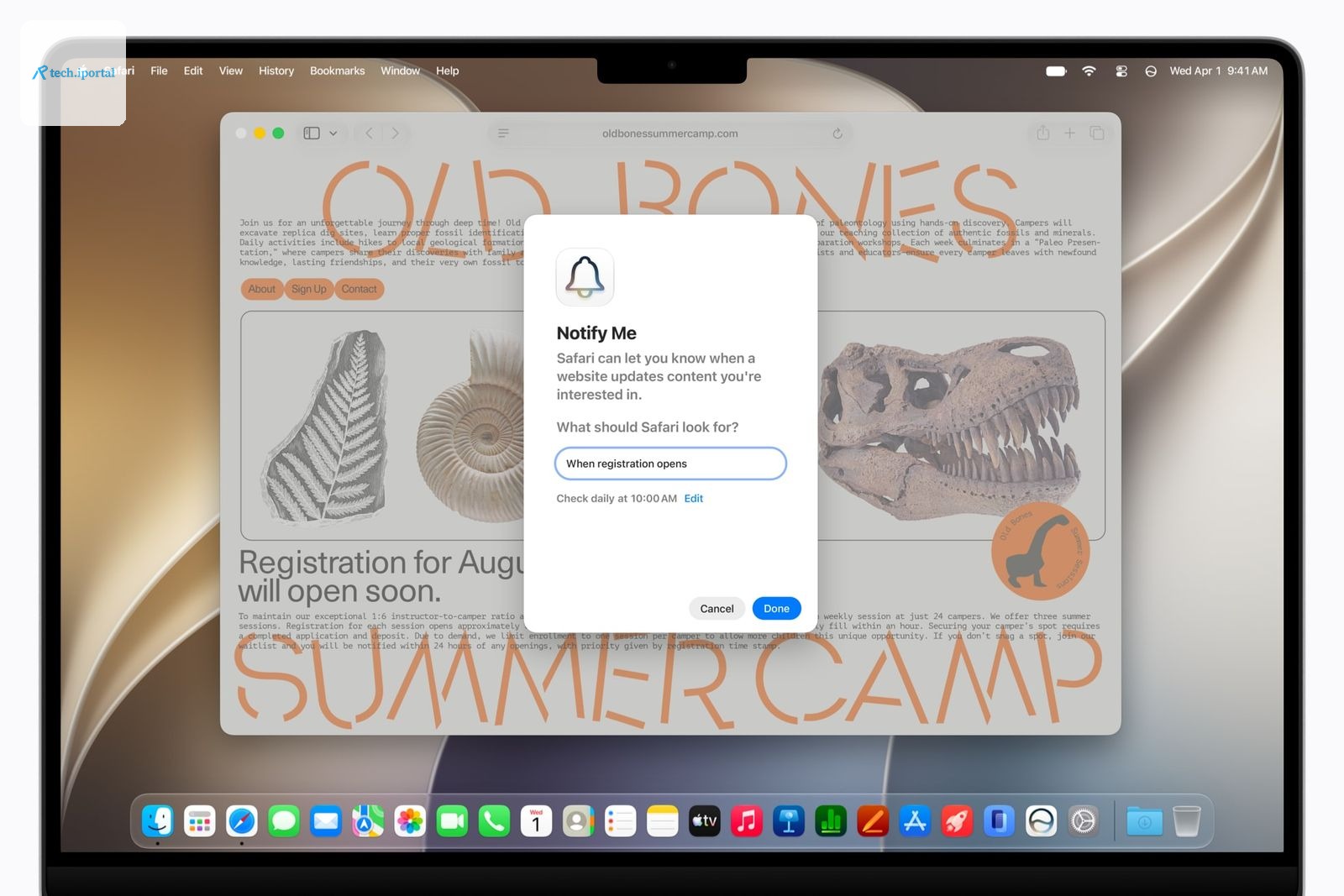Open System Settings gear in Dock
Viewport: 1344px width, 896px height.
(x=1084, y=820)
